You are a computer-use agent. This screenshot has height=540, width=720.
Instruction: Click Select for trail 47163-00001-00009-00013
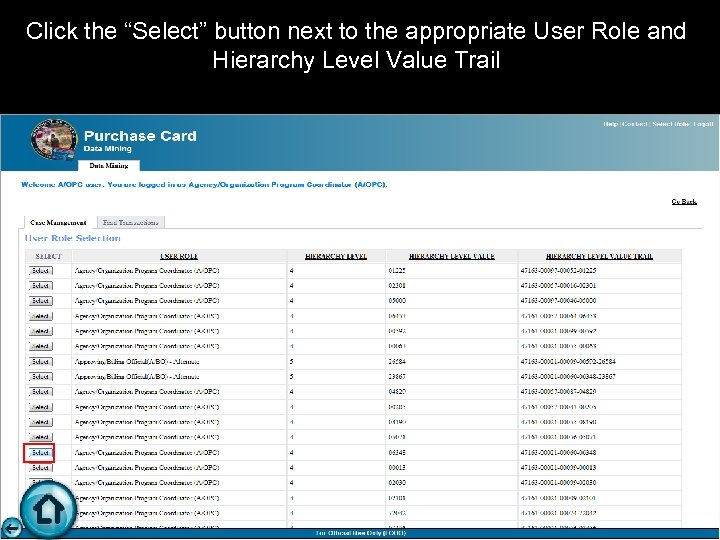(x=40, y=468)
